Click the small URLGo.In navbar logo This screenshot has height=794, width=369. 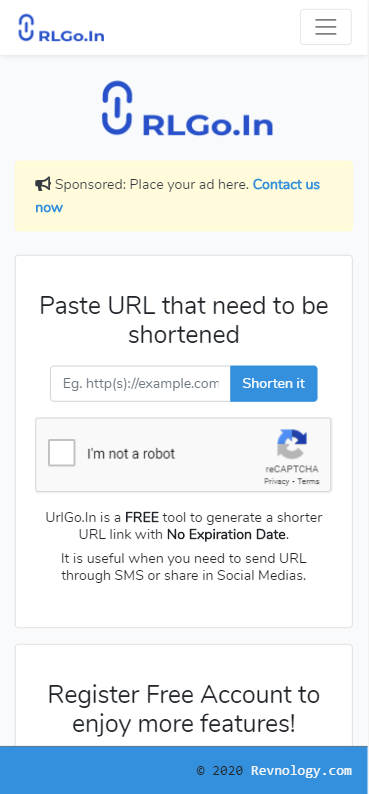click(61, 28)
